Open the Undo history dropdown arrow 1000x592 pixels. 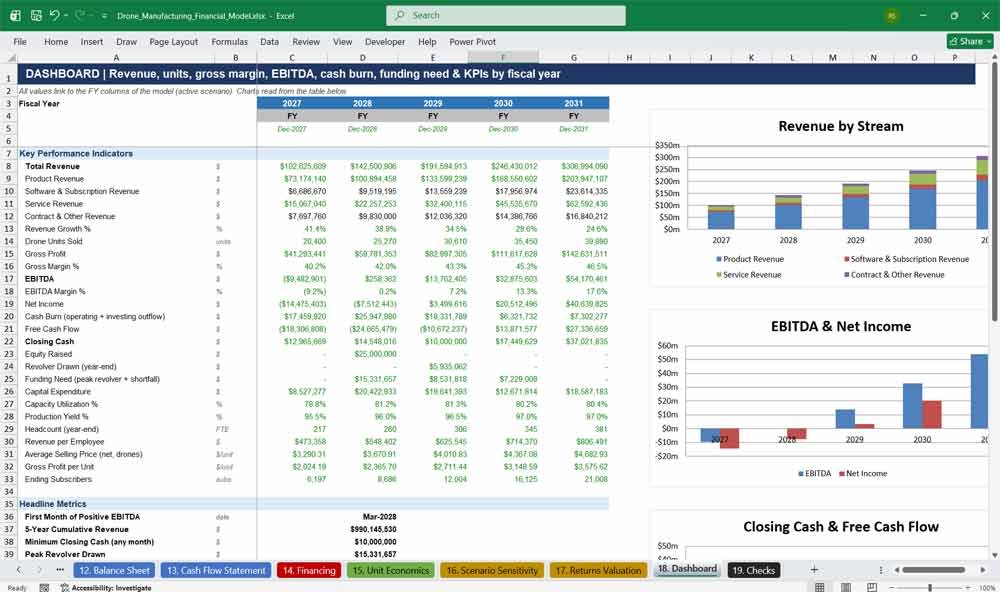pyautogui.click(x=66, y=15)
